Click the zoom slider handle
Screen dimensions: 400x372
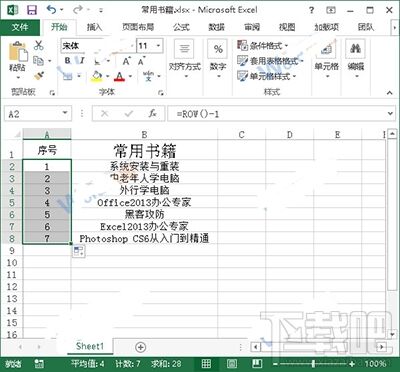point(313,363)
